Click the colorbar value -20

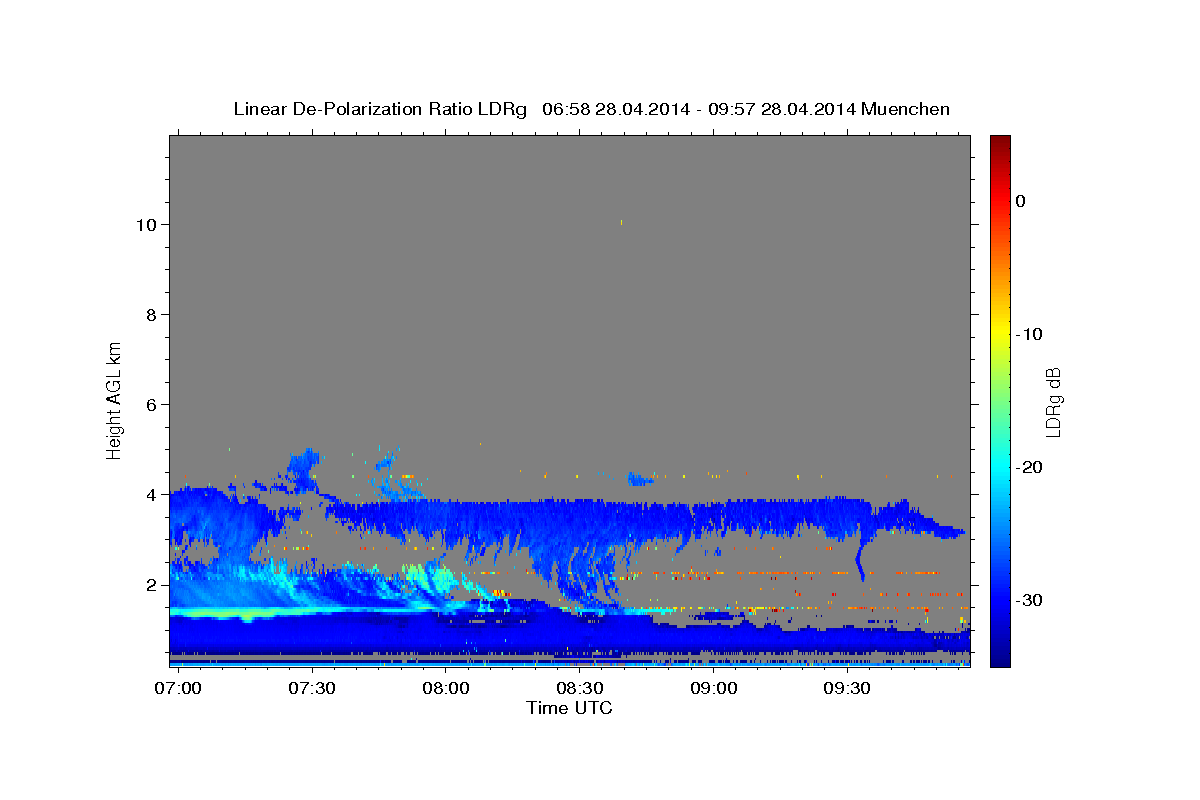pos(1030,467)
